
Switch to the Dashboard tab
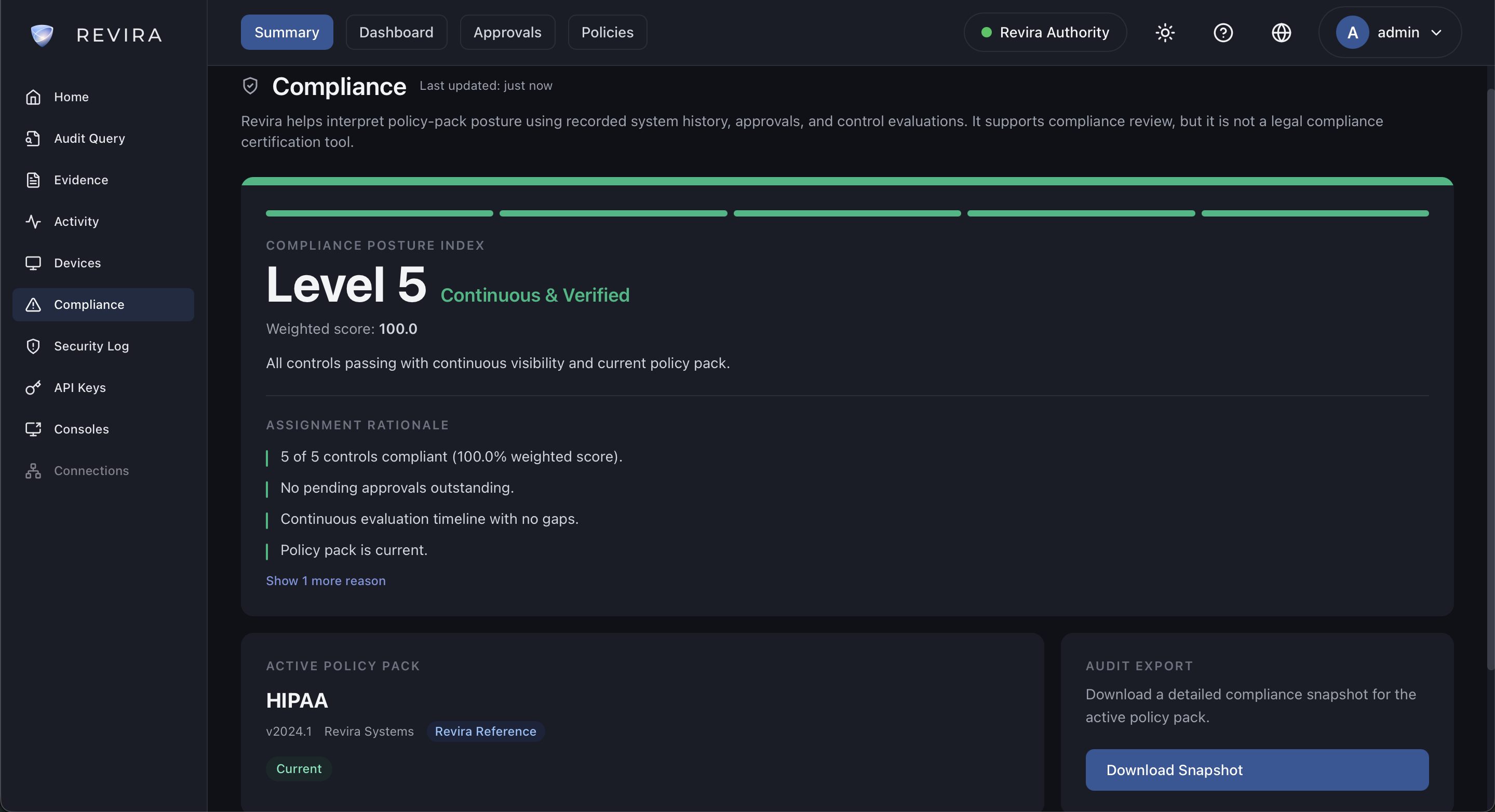click(396, 33)
